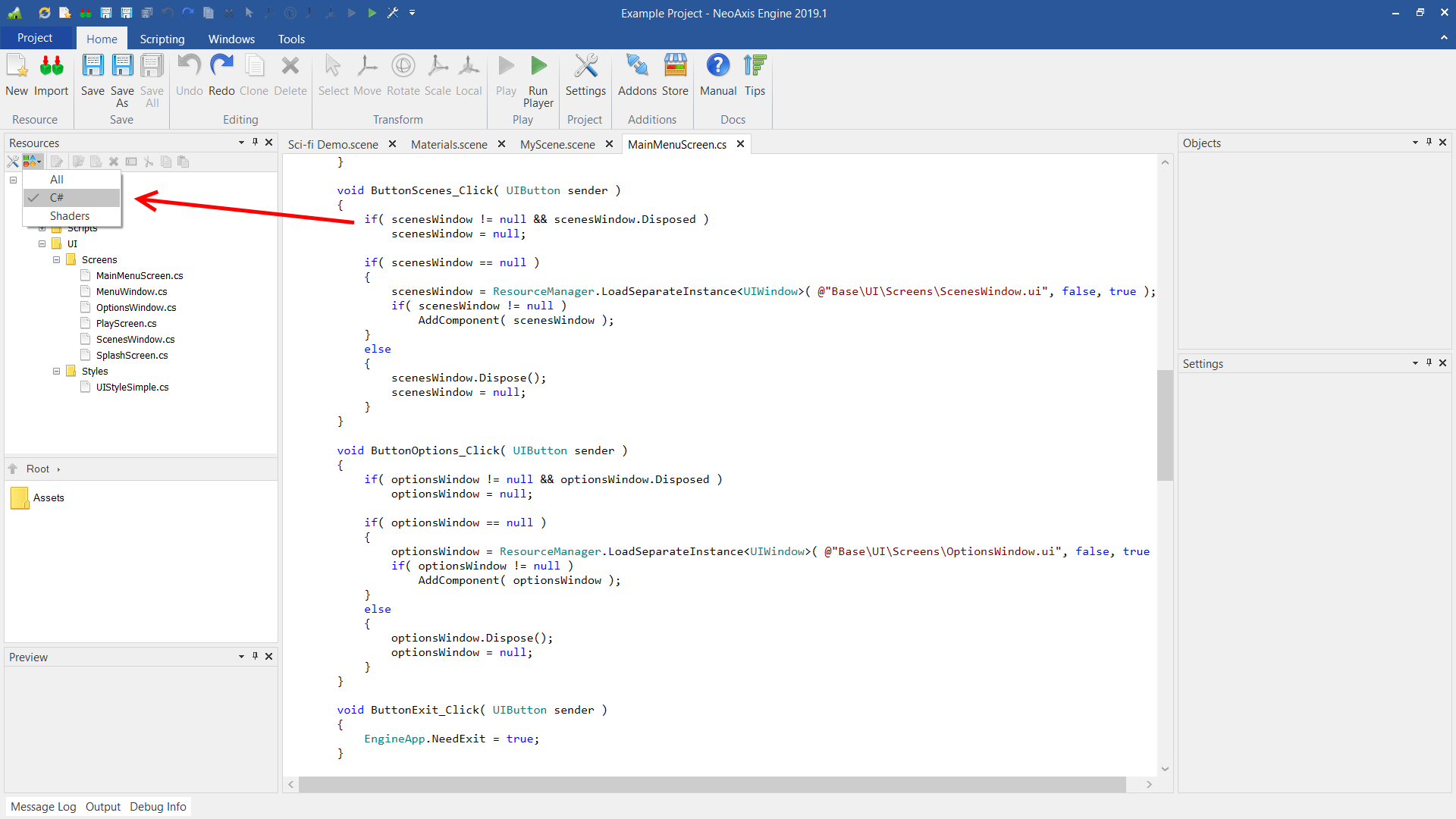Click Resources panel options wrench icon
Screen dimensions: 1456x819
pyautogui.click(x=13, y=162)
